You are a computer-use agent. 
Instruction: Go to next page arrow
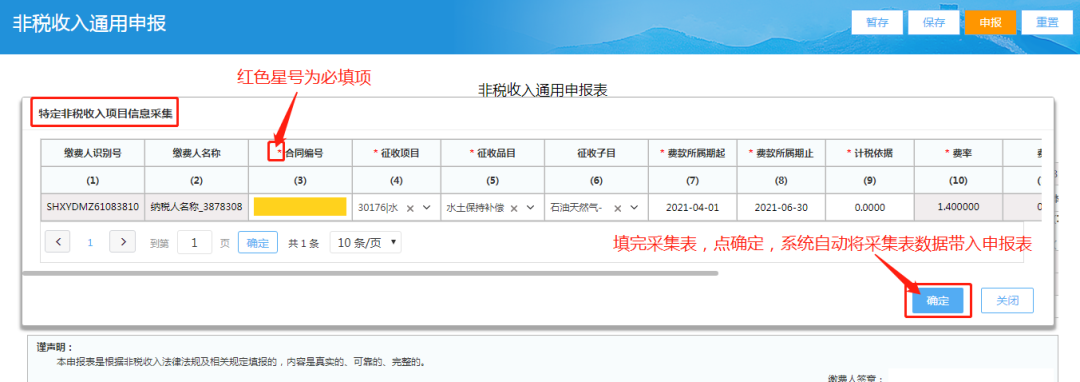pos(123,242)
